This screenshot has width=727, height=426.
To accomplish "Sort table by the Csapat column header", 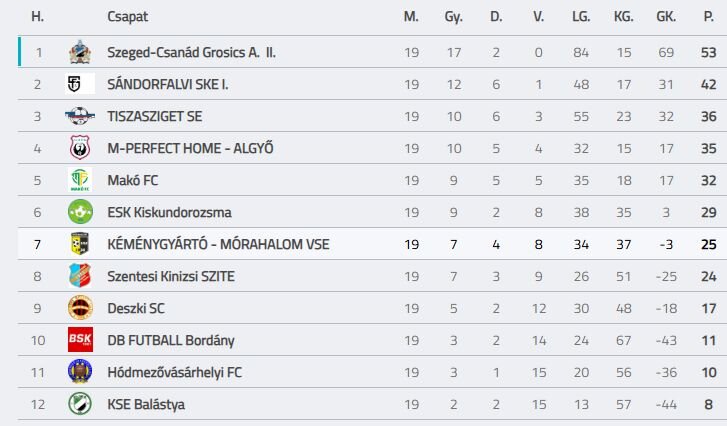I will [128, 17].
